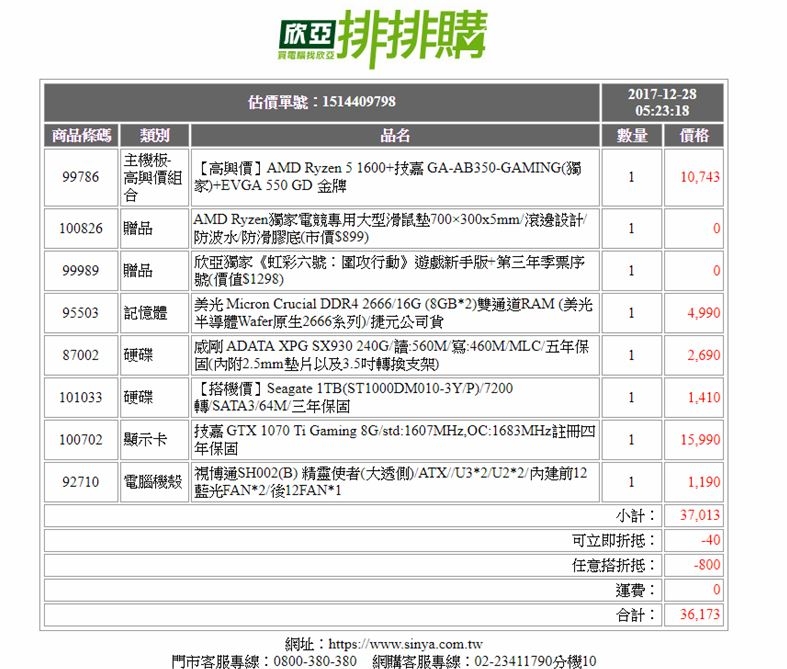Click the 合計 label

[635, 615]
